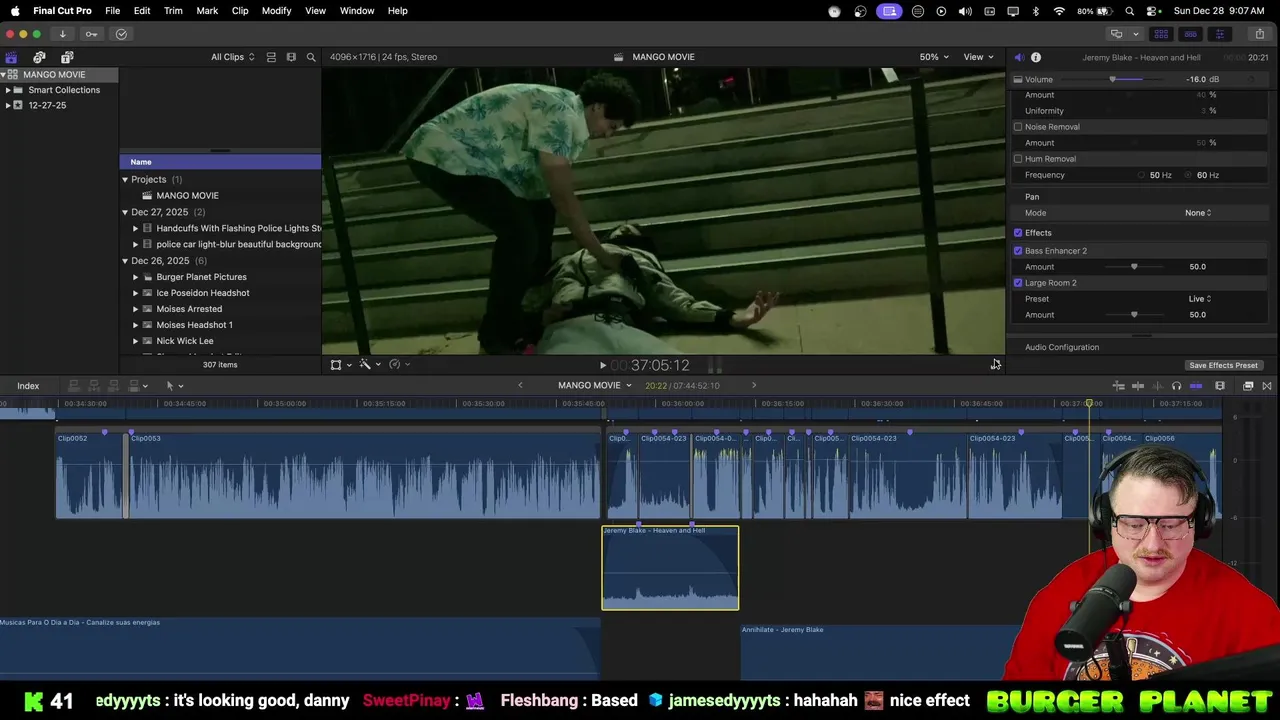The image size is (1280, 720).
Task: Toggle audio skimming headphones icon
Action: [x=1176, y=386]
